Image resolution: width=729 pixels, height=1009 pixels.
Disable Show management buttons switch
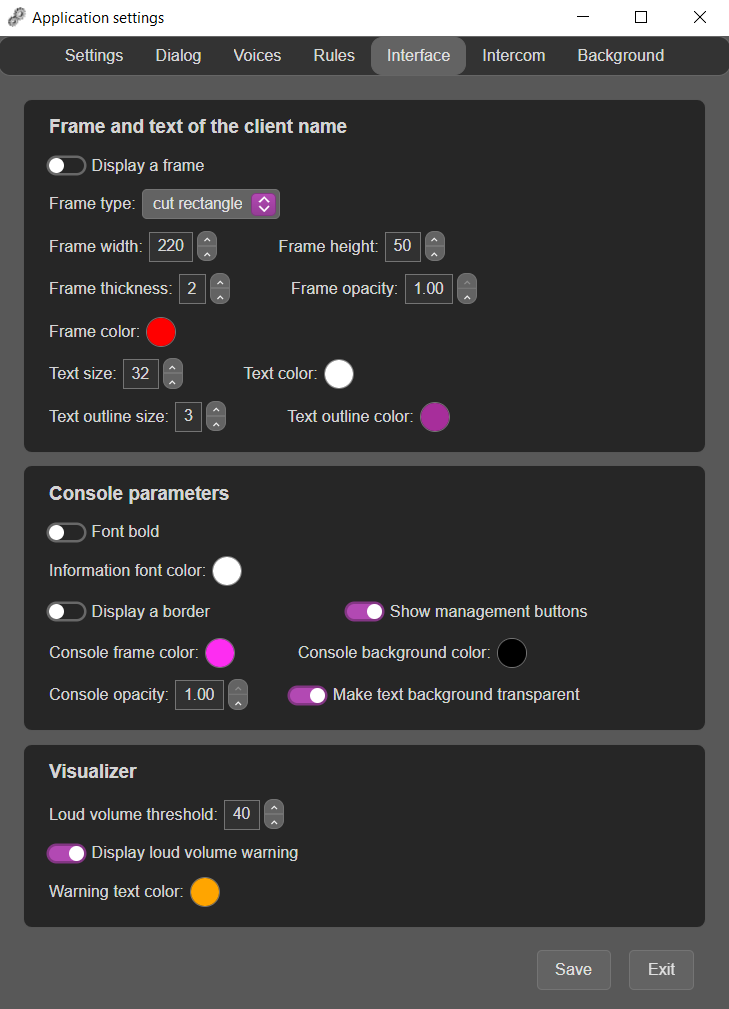364,611
